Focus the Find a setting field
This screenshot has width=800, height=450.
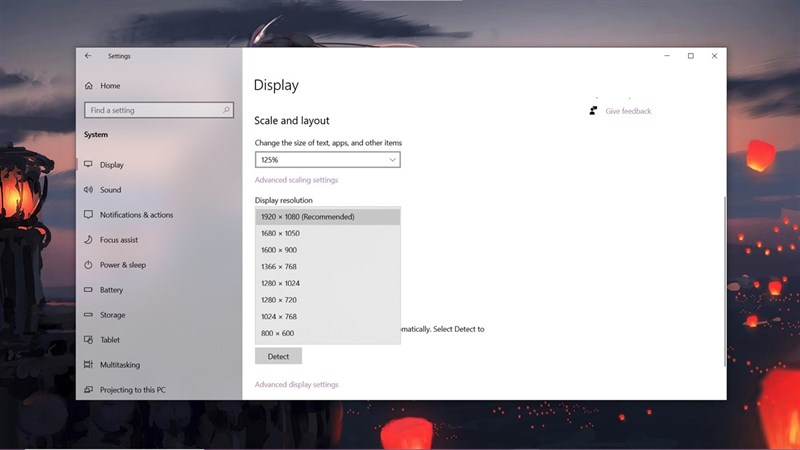click(159, 110)
